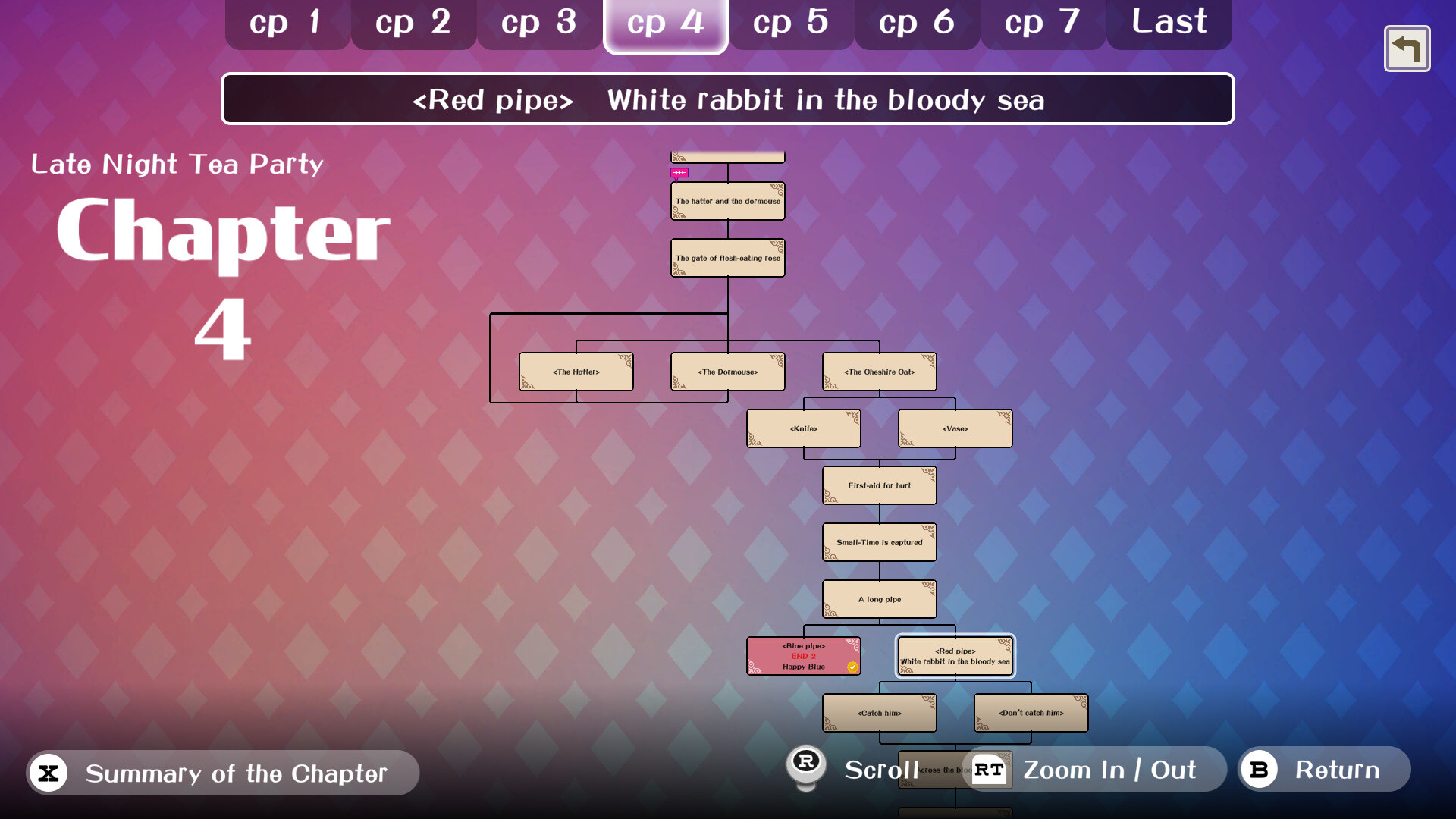Screen dimensions: 1456x819
Task: Expand the Knife choice branch
Action: pyautogui.click(x=802, y=428)
